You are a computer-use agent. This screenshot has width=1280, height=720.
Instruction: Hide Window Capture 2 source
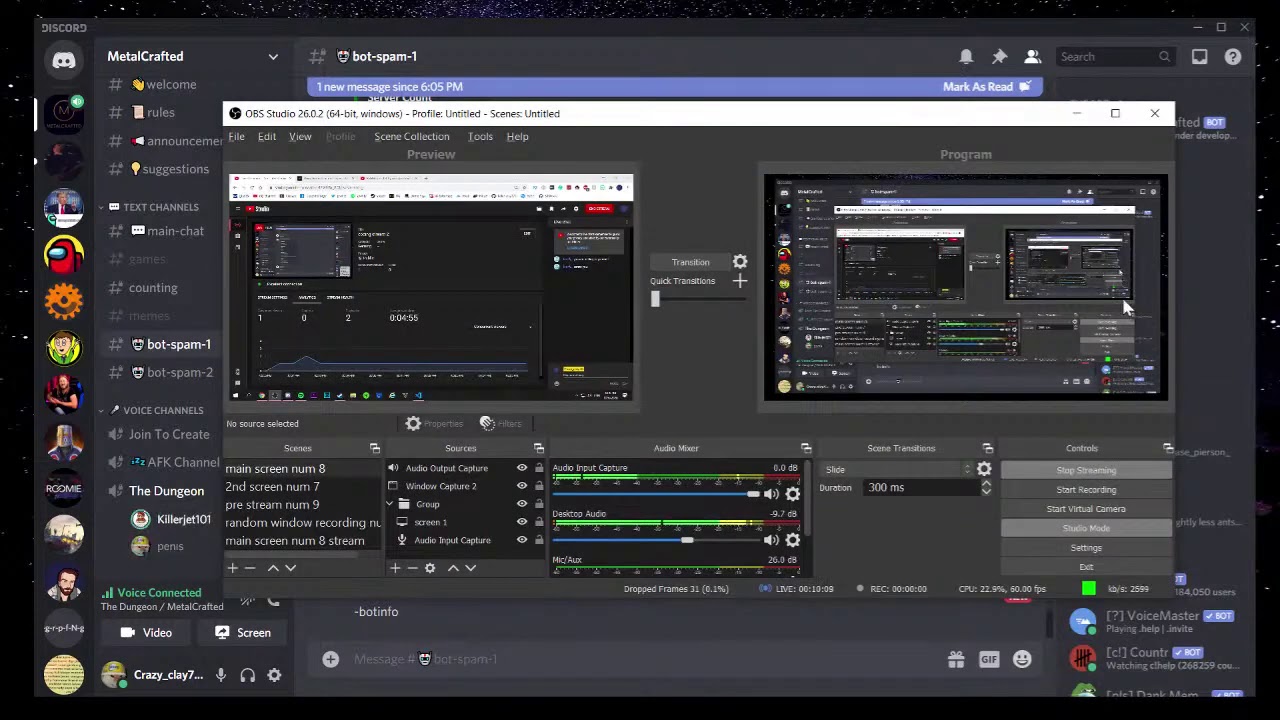pos(521,486)
